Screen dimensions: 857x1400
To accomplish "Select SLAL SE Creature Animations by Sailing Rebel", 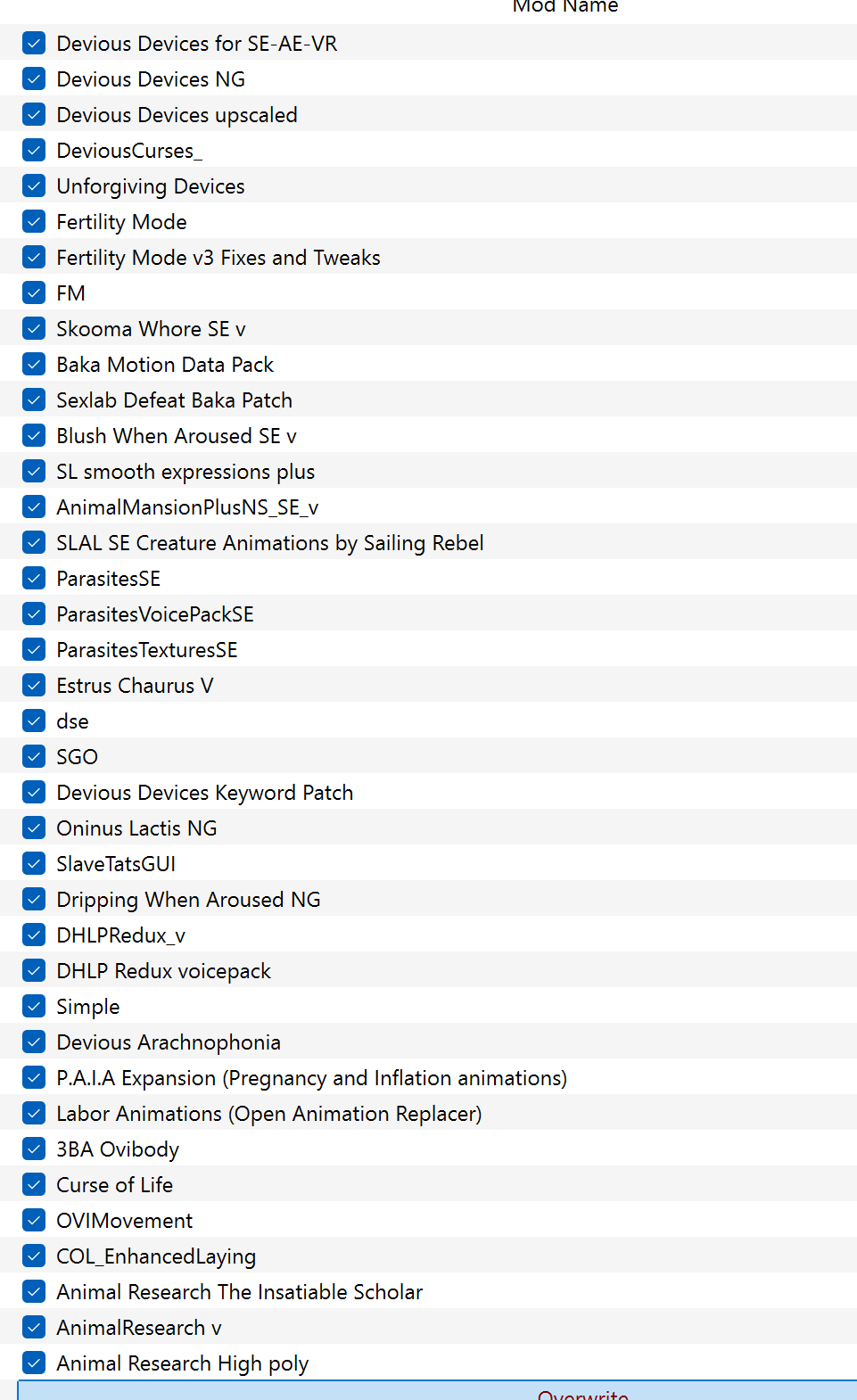I will 270,543.
